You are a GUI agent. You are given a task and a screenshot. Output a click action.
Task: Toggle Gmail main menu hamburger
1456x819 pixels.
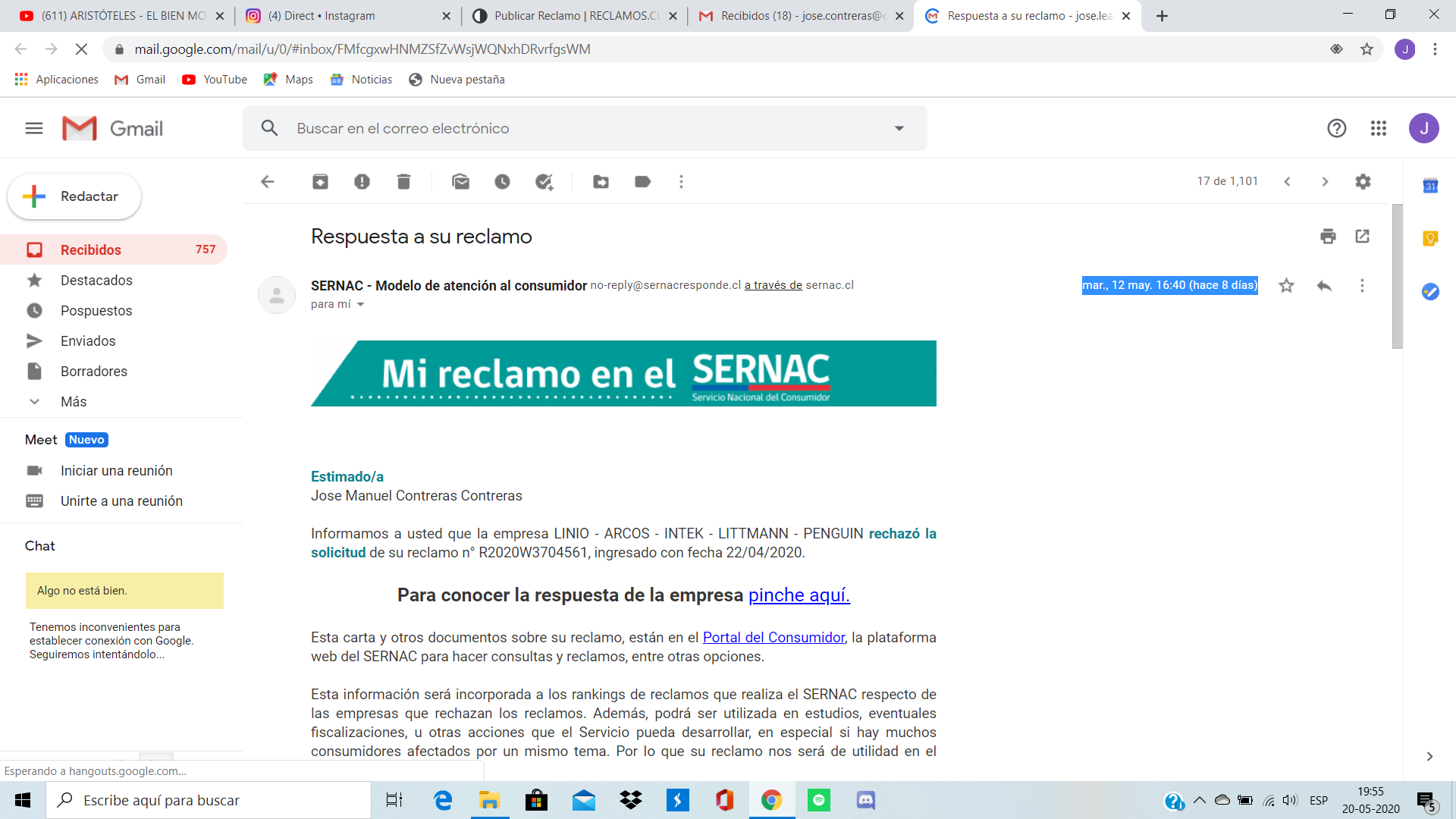[34, 128]
